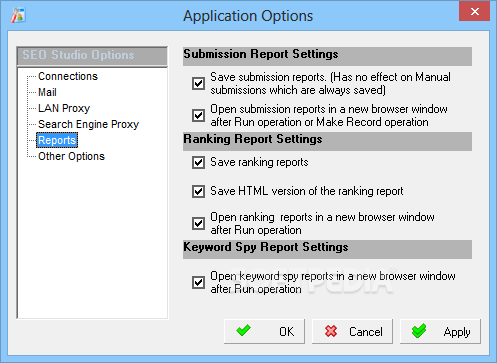Uncheck Open keyword spy reports checkbox
Viewport: 497px width, 363px height.
(198, 282)
